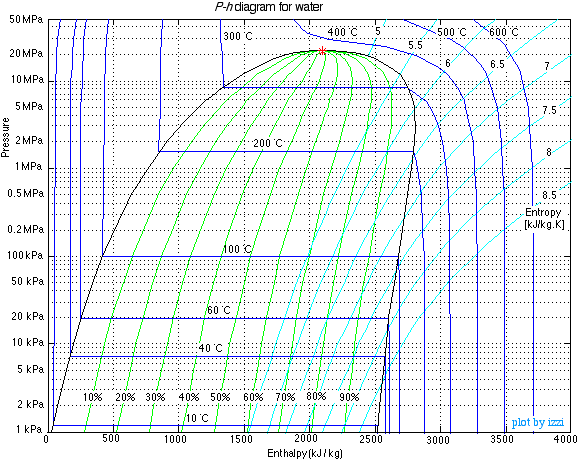Image resolution: width=584 pixels, height=461 pixels.
Task: Select the 10% vapor quality label
Action: click(x=92, y=397)
